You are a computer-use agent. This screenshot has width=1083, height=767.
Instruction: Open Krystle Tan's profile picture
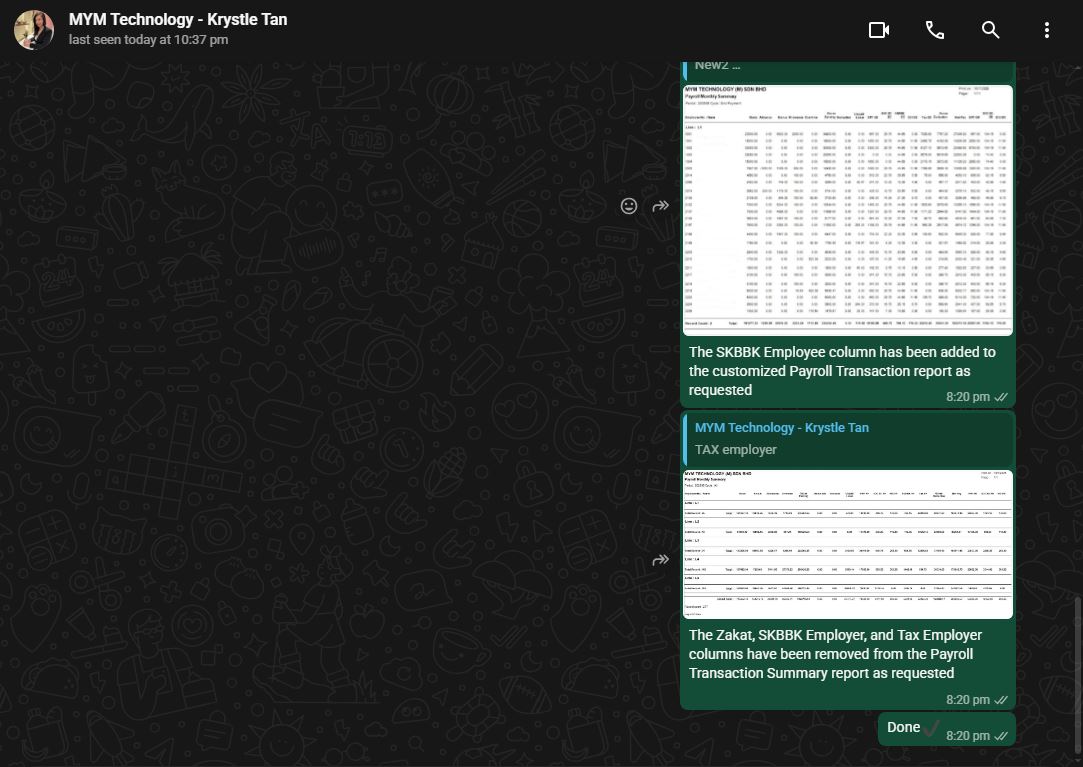coord(33,30)
